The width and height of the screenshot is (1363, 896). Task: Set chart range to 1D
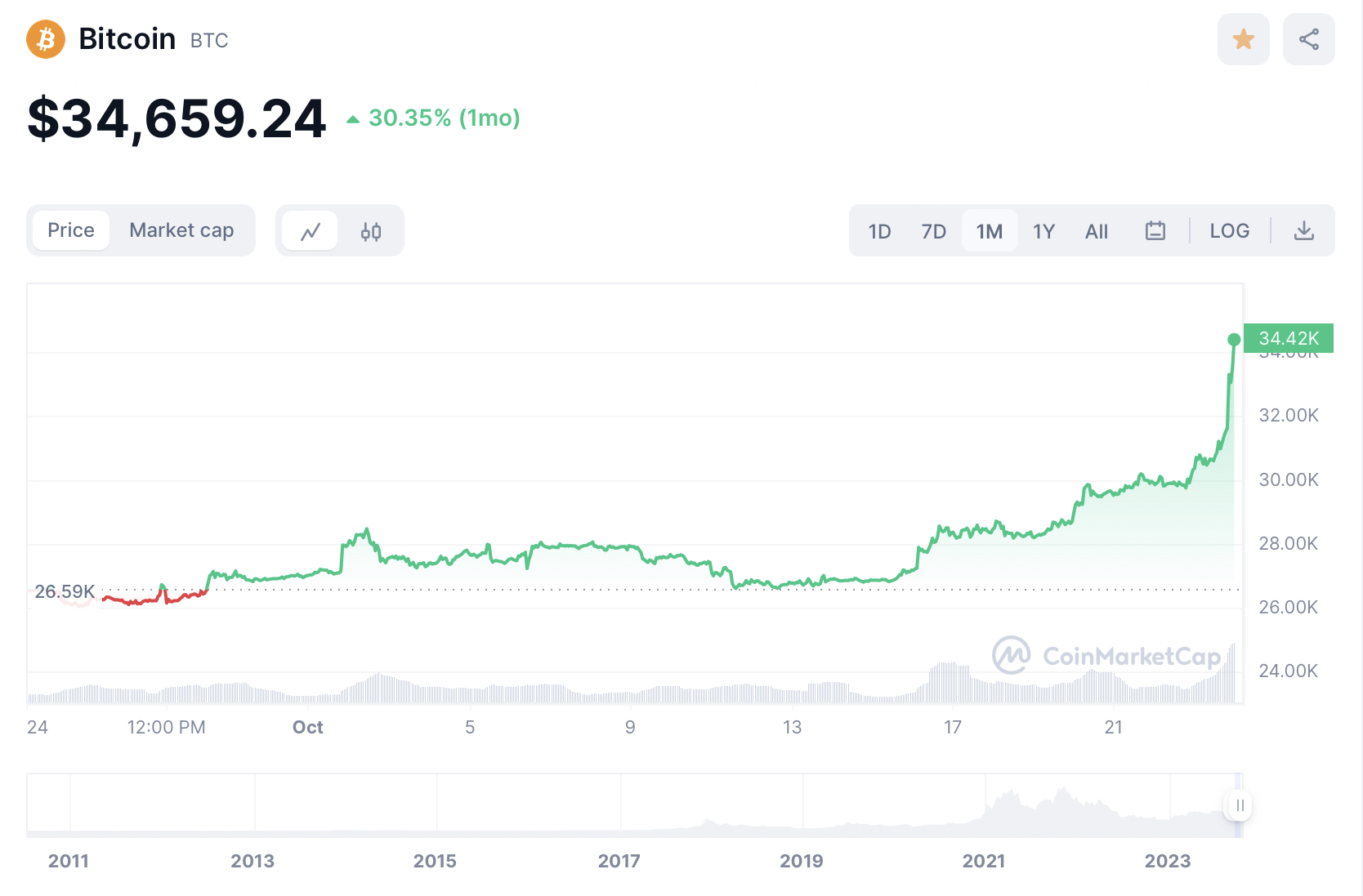(879, 231)
